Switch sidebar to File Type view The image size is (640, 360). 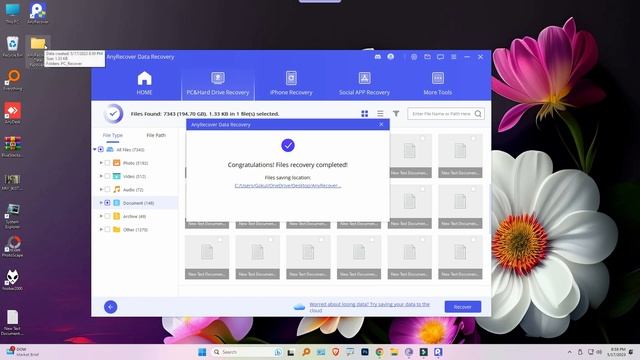[113, 135]
